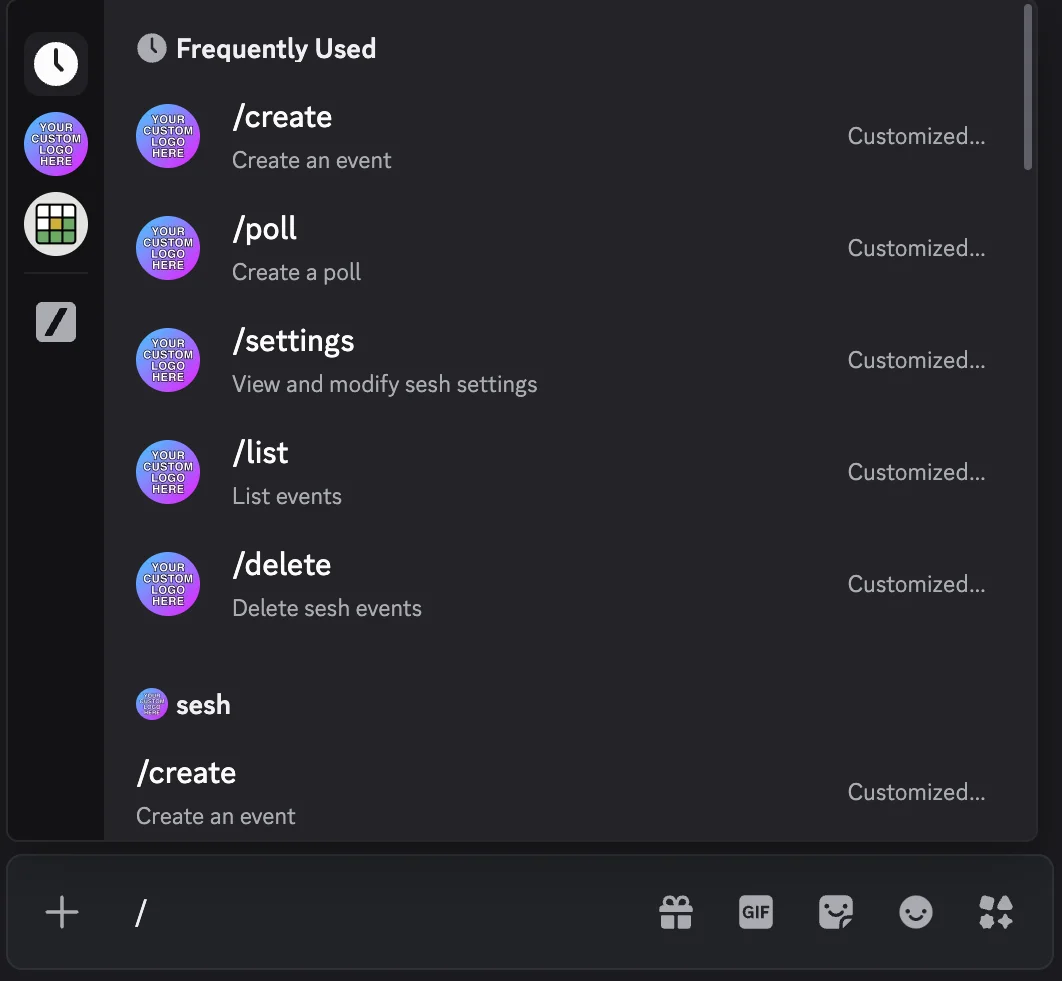This screenshot has width=1062, height=981.
Task: Open the sticker picker
Action: [x=836, y=912]
